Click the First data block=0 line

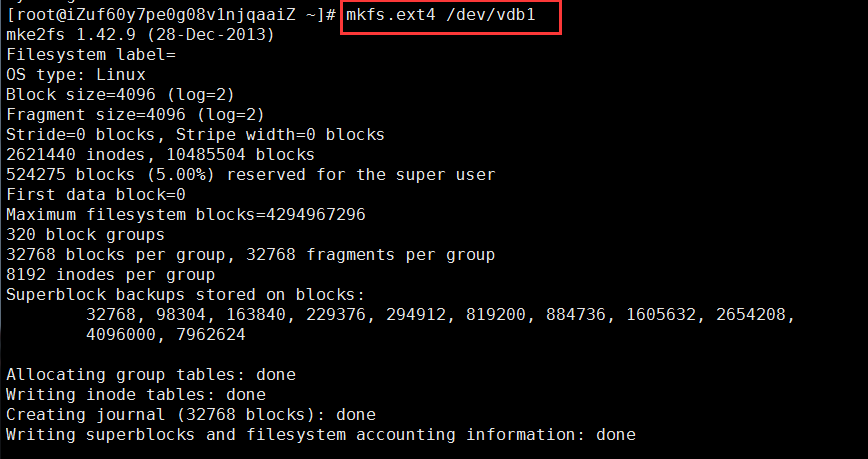pyautogui.click(x=96, y=195)
